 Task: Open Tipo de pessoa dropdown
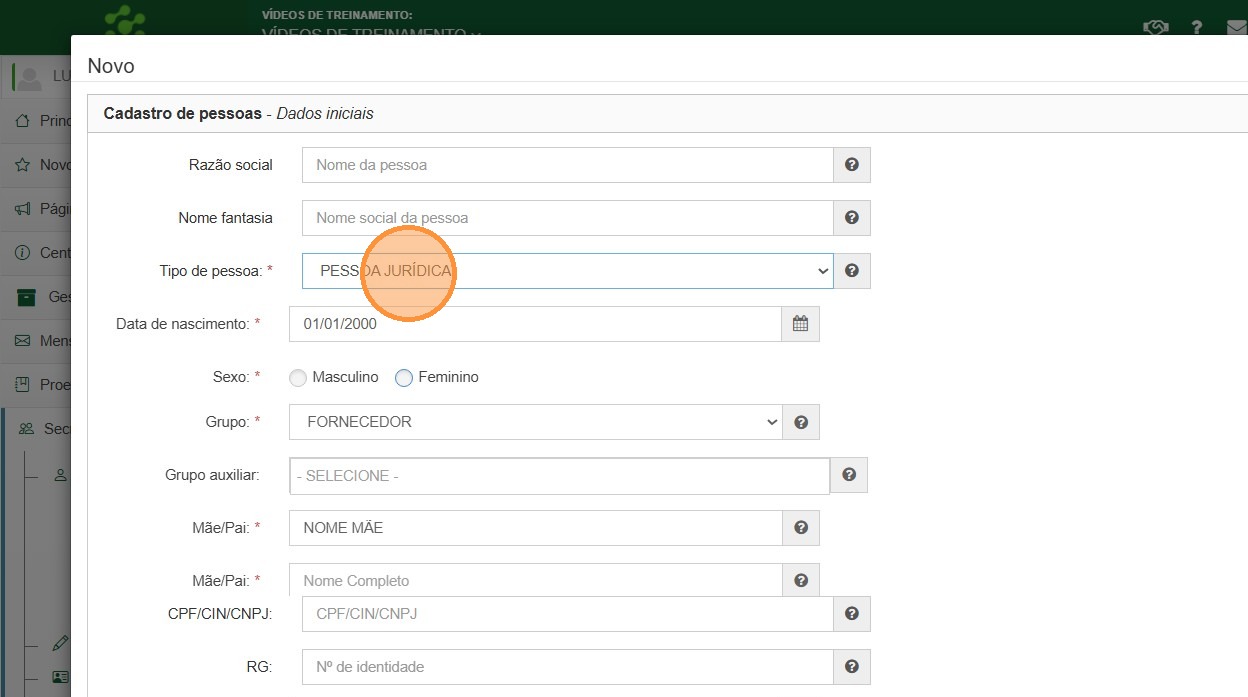coord(567,271)
